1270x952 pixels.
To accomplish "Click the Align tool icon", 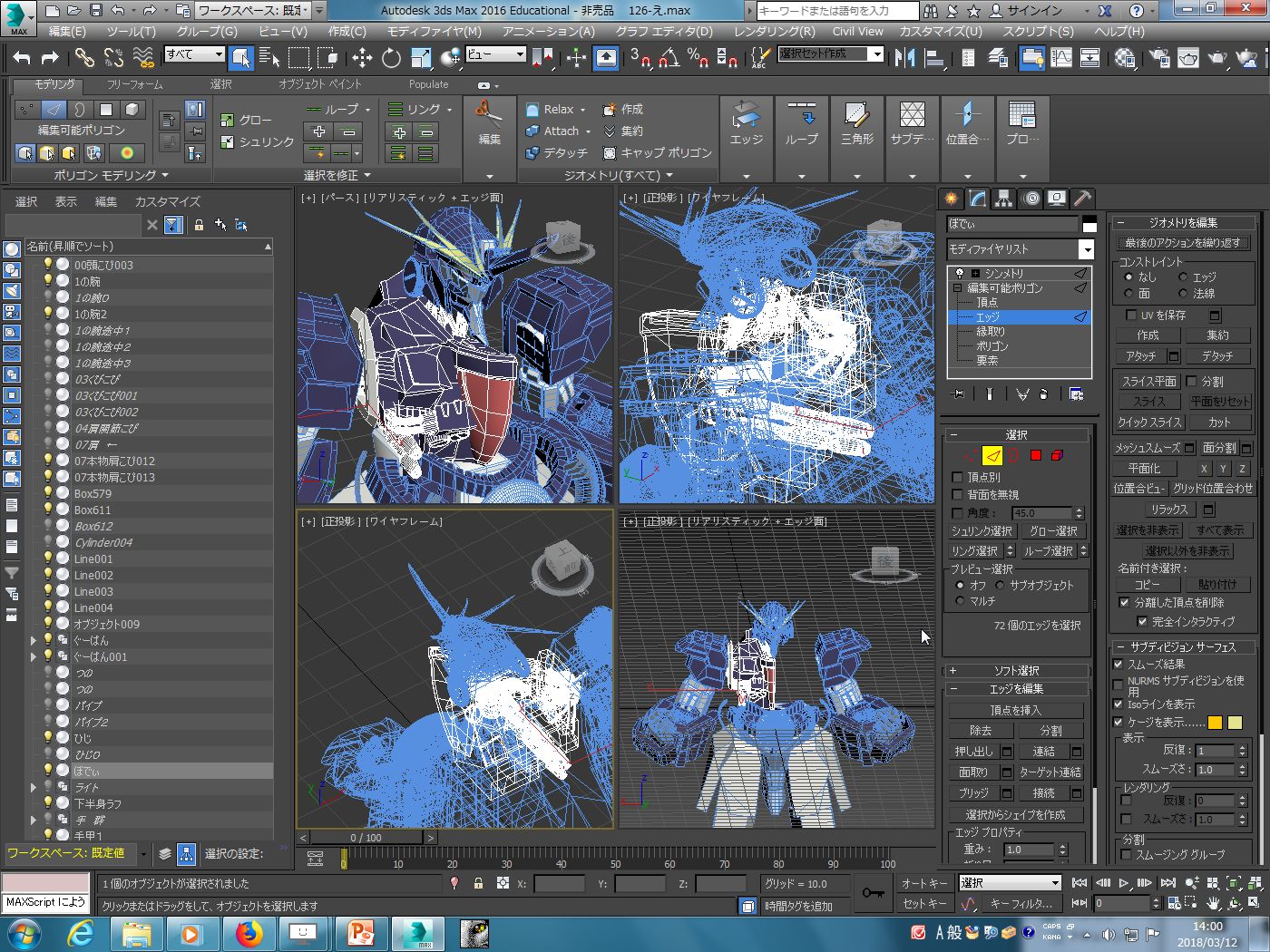I will [x=934, y=58].
